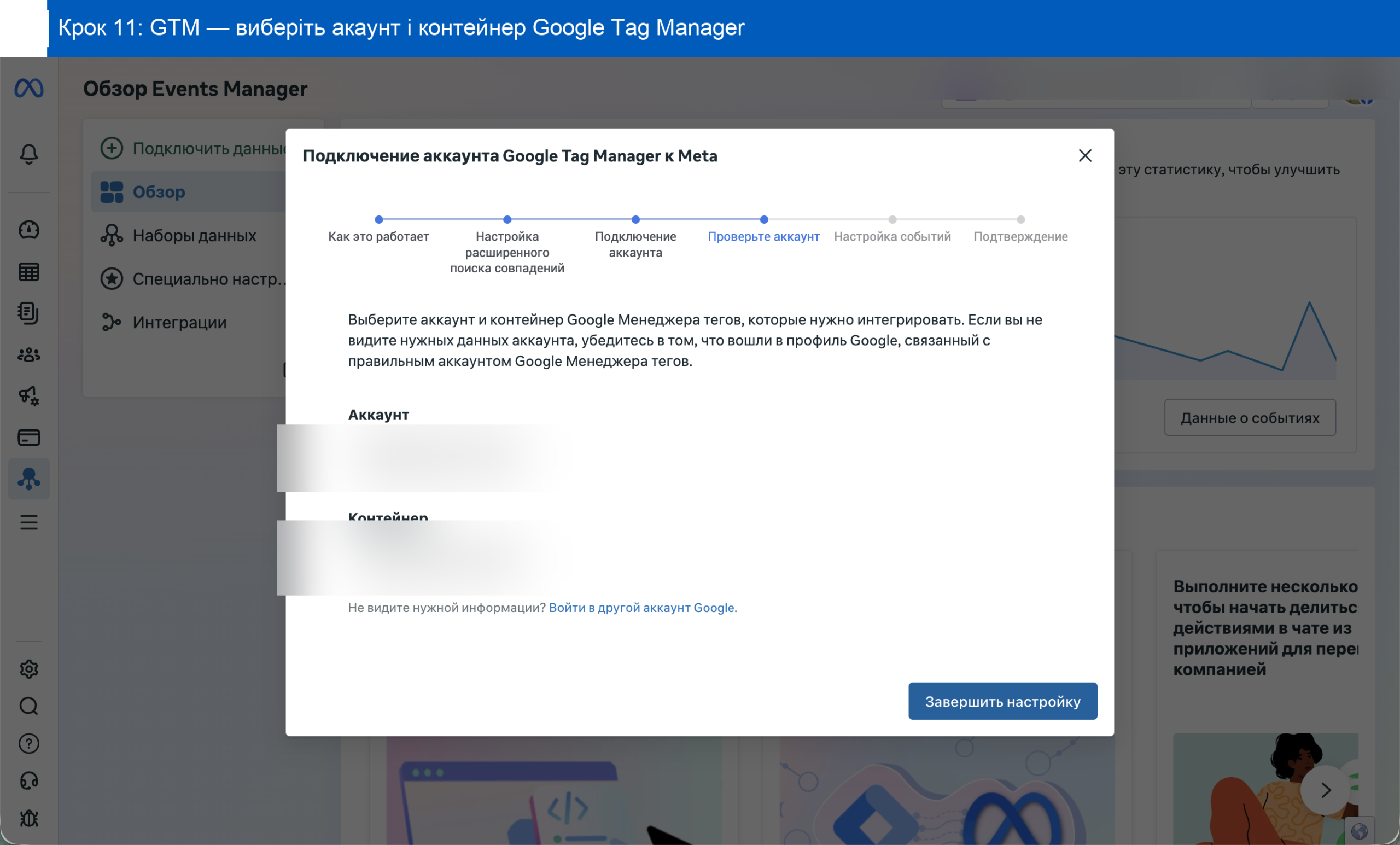Viewport: 1400px width, 845px height.
Task: Open settings gear in left sidebar
Action: pos(29,669)
